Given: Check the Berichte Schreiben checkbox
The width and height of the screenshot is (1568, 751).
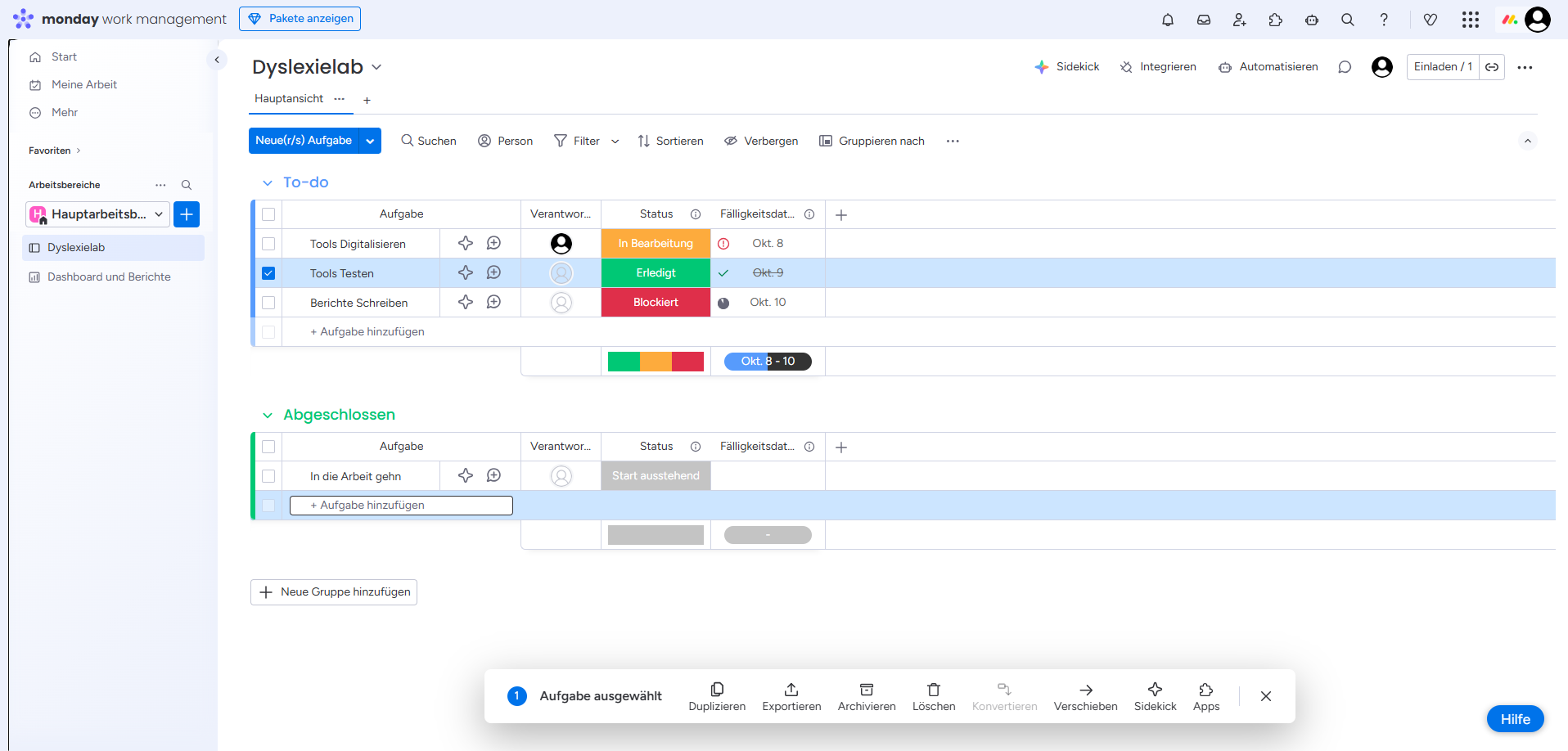Looking at the screenshot, I should 268,303.
